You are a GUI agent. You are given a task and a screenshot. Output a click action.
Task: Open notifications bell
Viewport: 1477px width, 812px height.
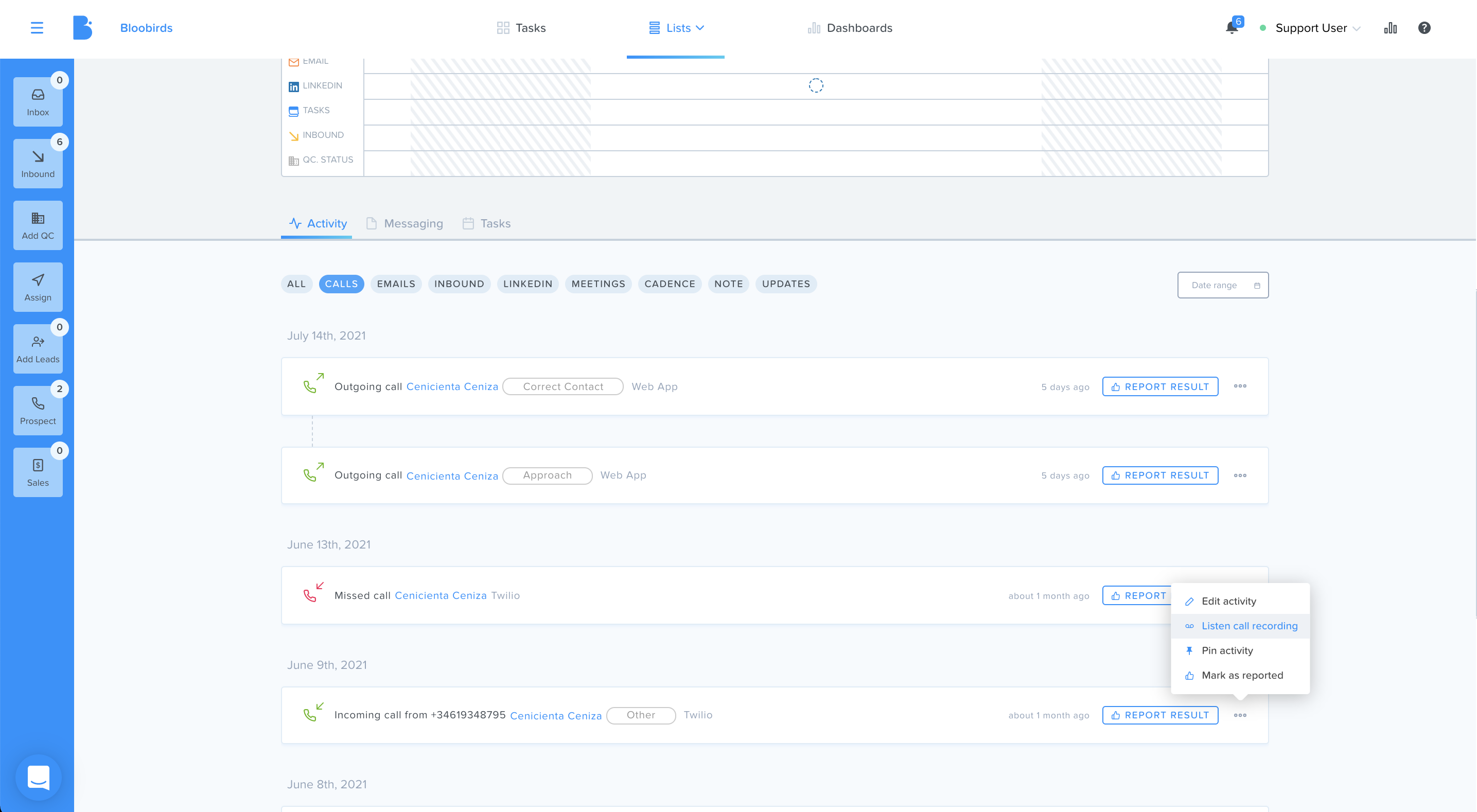coord(1231,27)
